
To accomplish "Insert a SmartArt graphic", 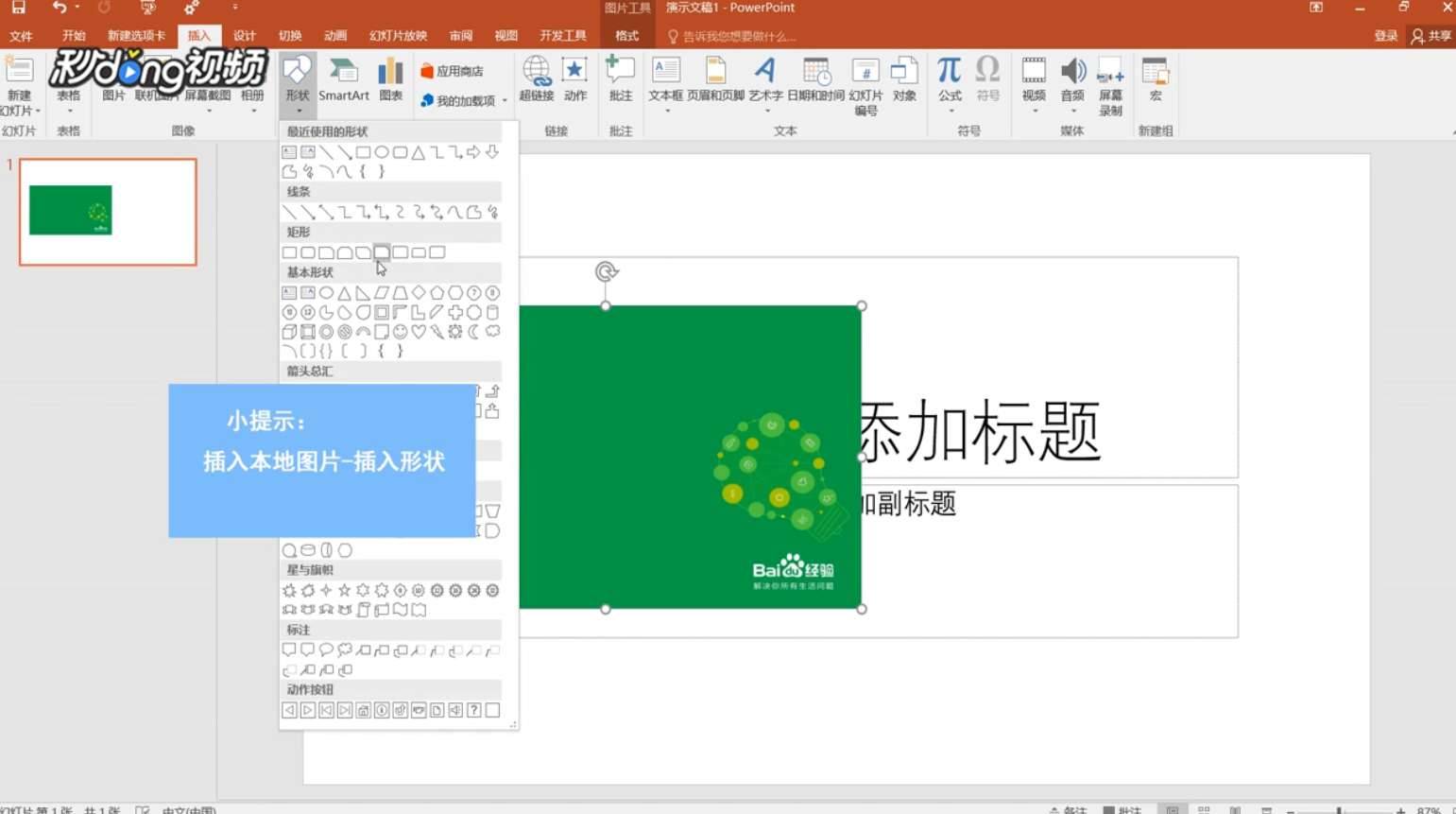I will (x=344, y=79).
